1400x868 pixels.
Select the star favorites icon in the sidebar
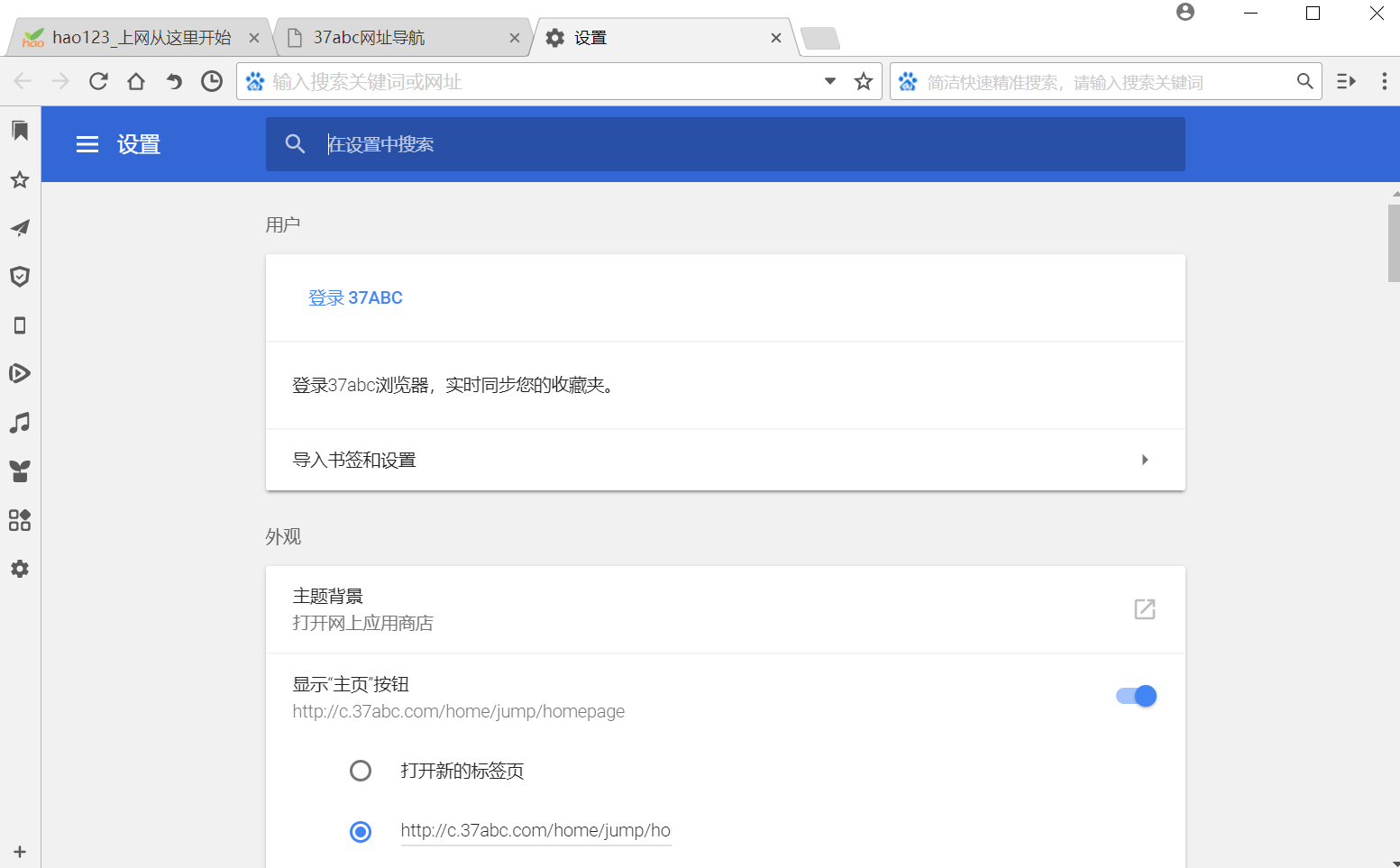click(20, 179)
